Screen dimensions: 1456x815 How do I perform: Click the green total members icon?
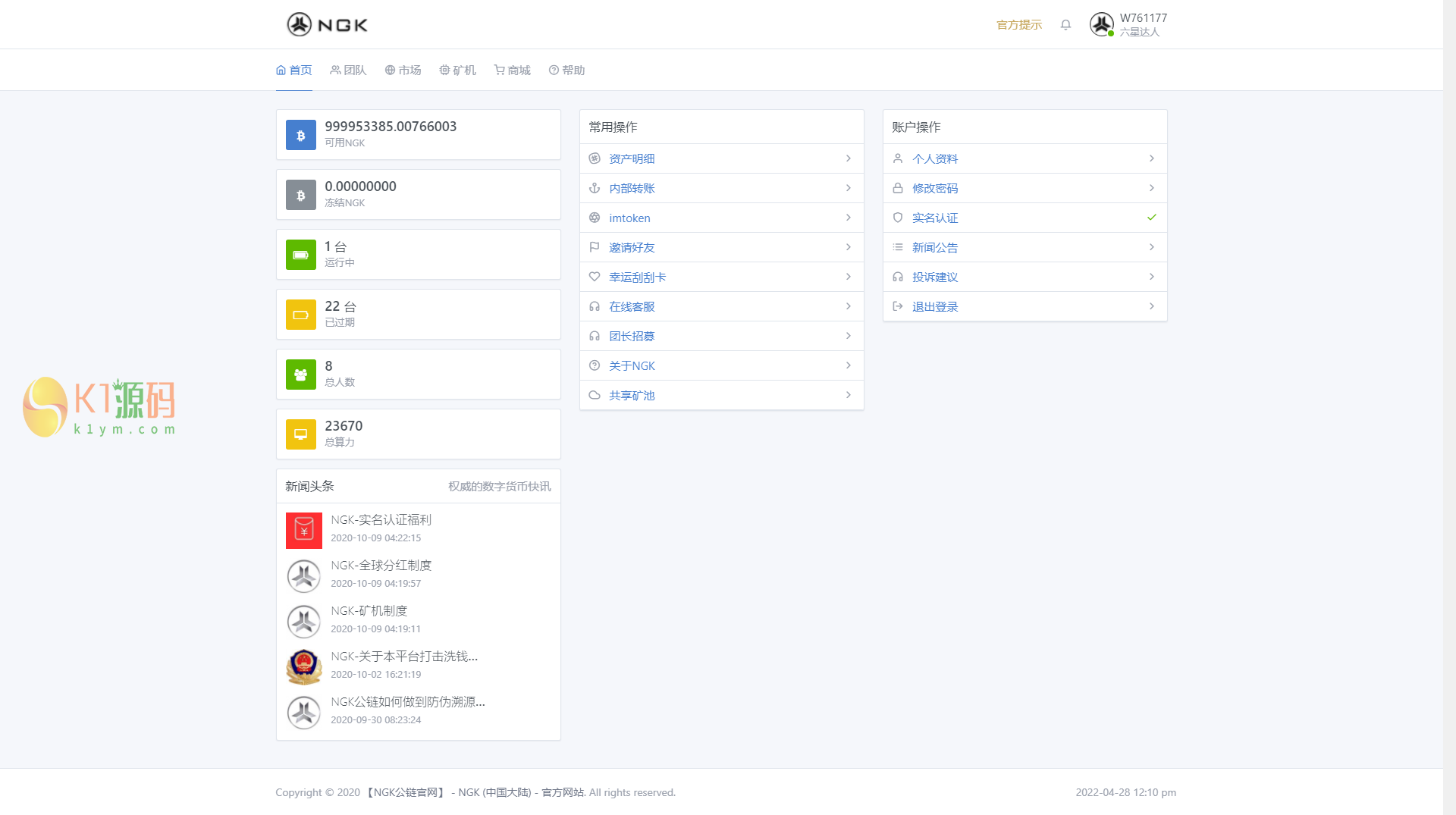pos(301,375)
